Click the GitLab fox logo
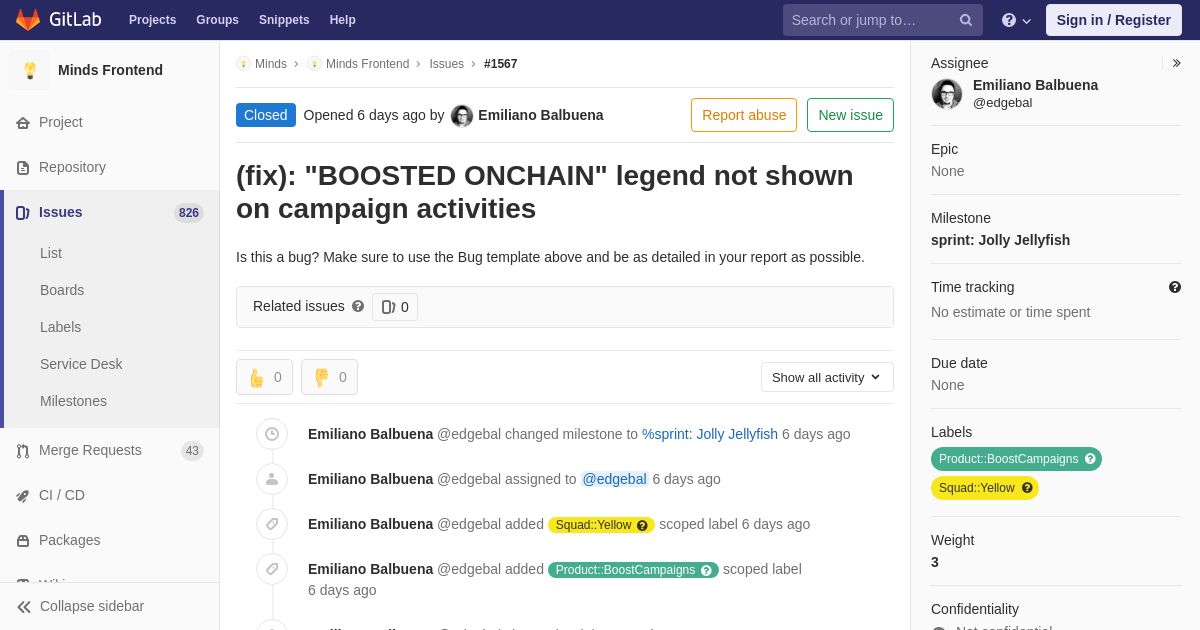Viewport: 1200px width, 630px height. pos(28,20)
